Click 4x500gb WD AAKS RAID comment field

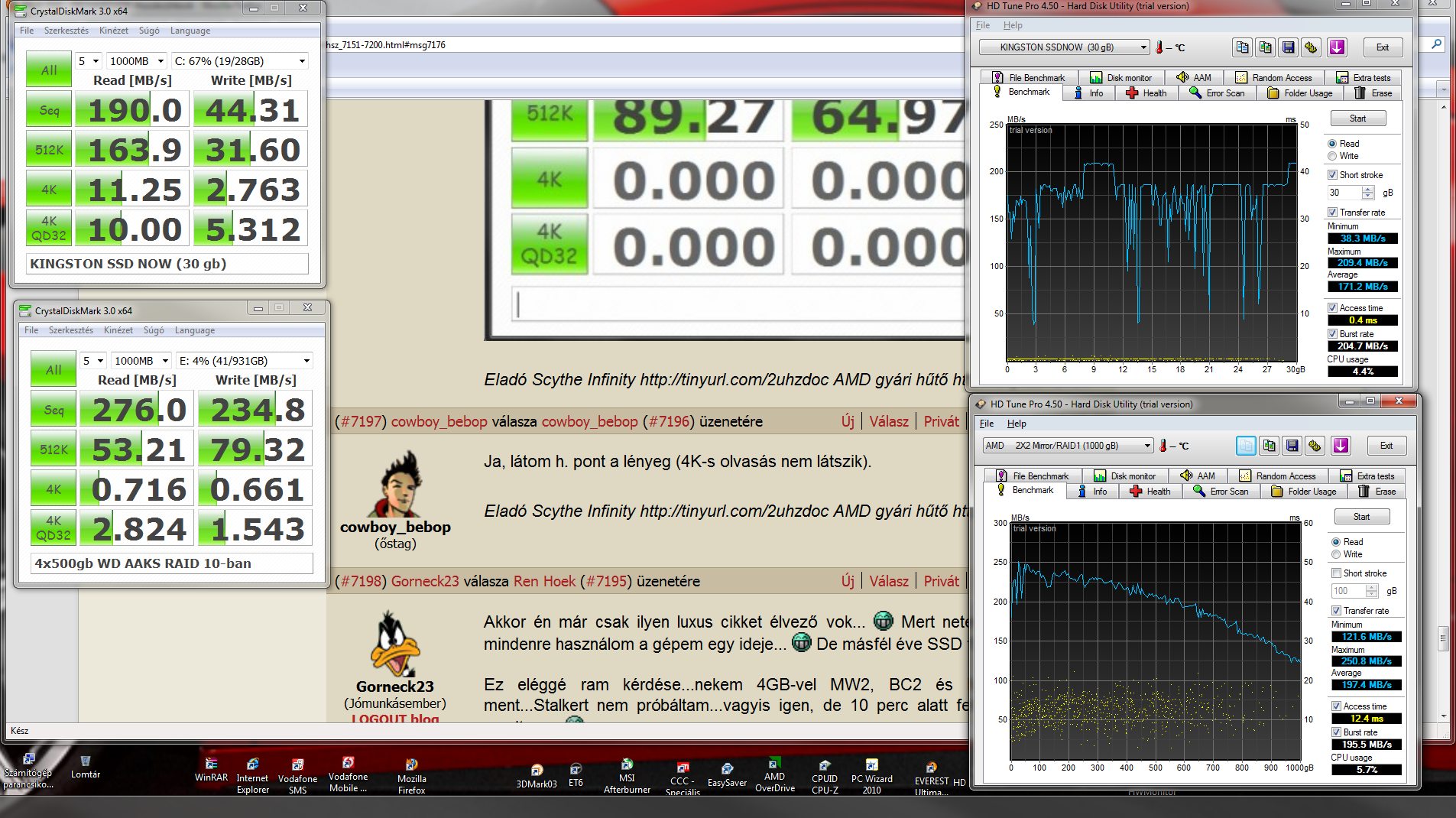click(172, 563)
